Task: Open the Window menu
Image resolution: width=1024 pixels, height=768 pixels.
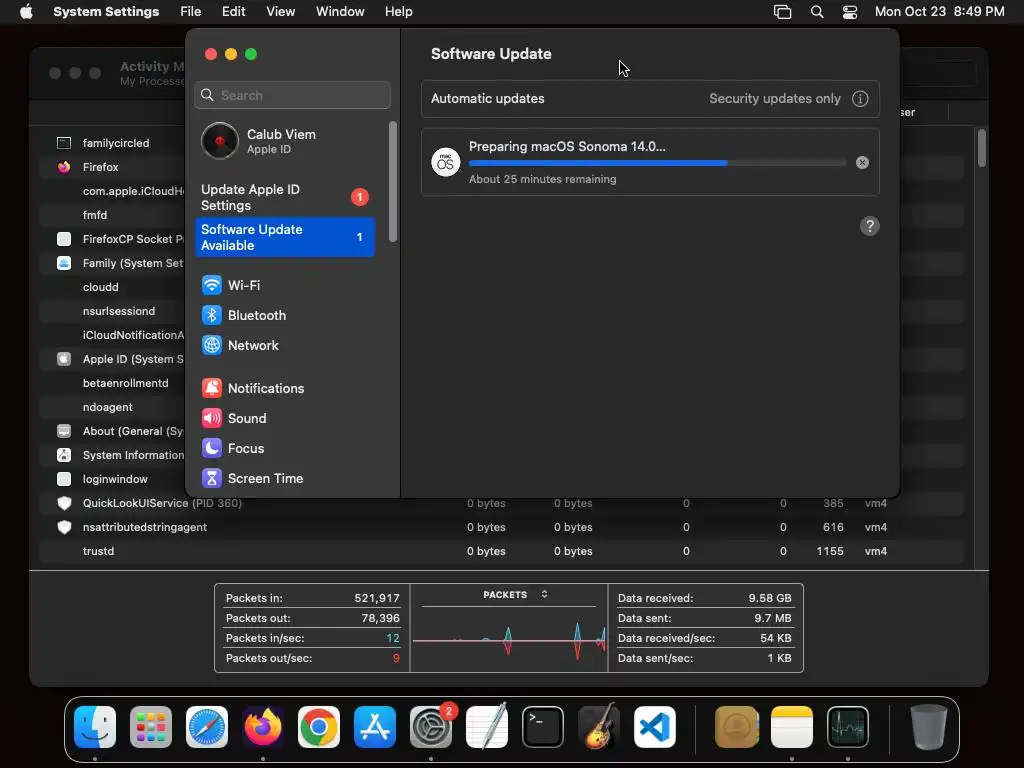Action: pyautogui.click(x=340, y=12)
